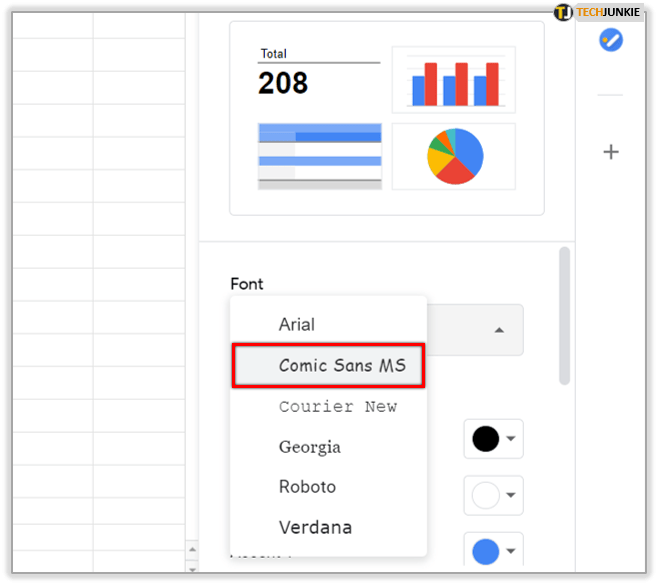
Task: Click the theme panel vertical scrollbar
Action: (565, 315)
